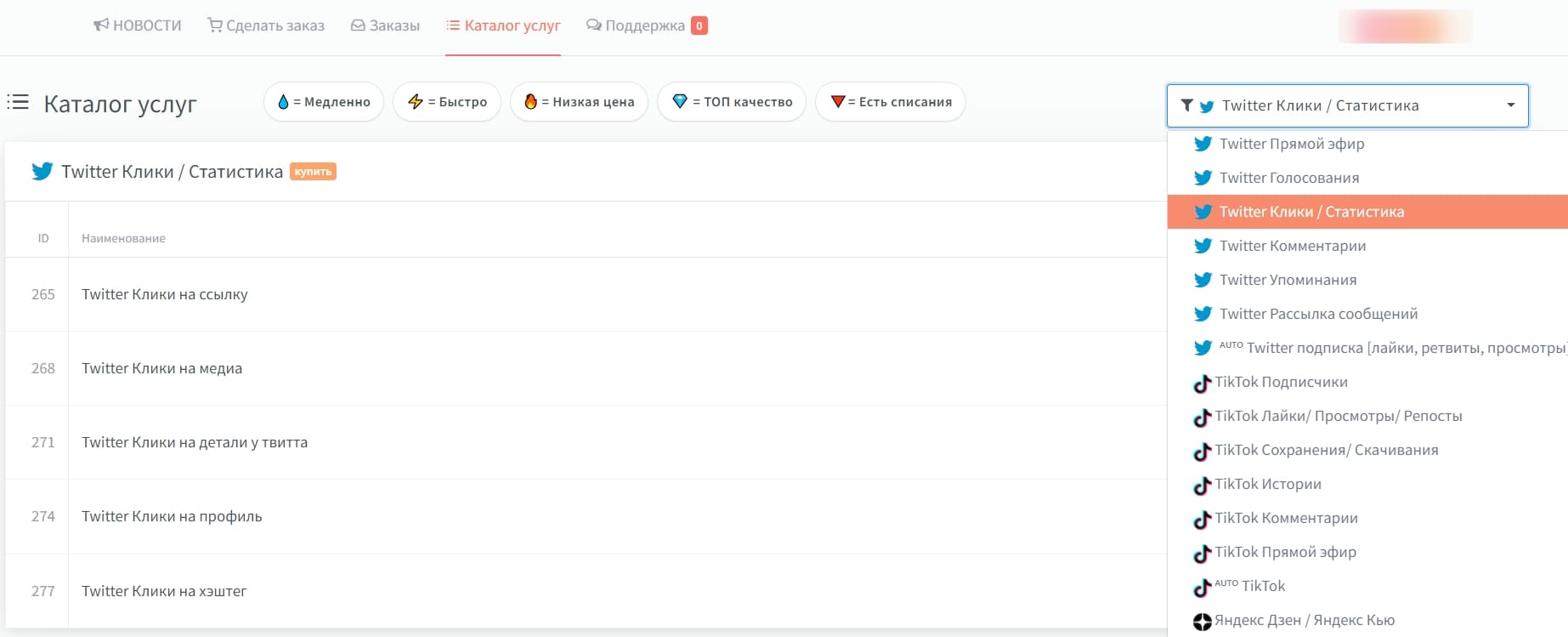The image size is (1568, 637).
Task: Click the blurred account area in the header
Action: click(1406, 26)
